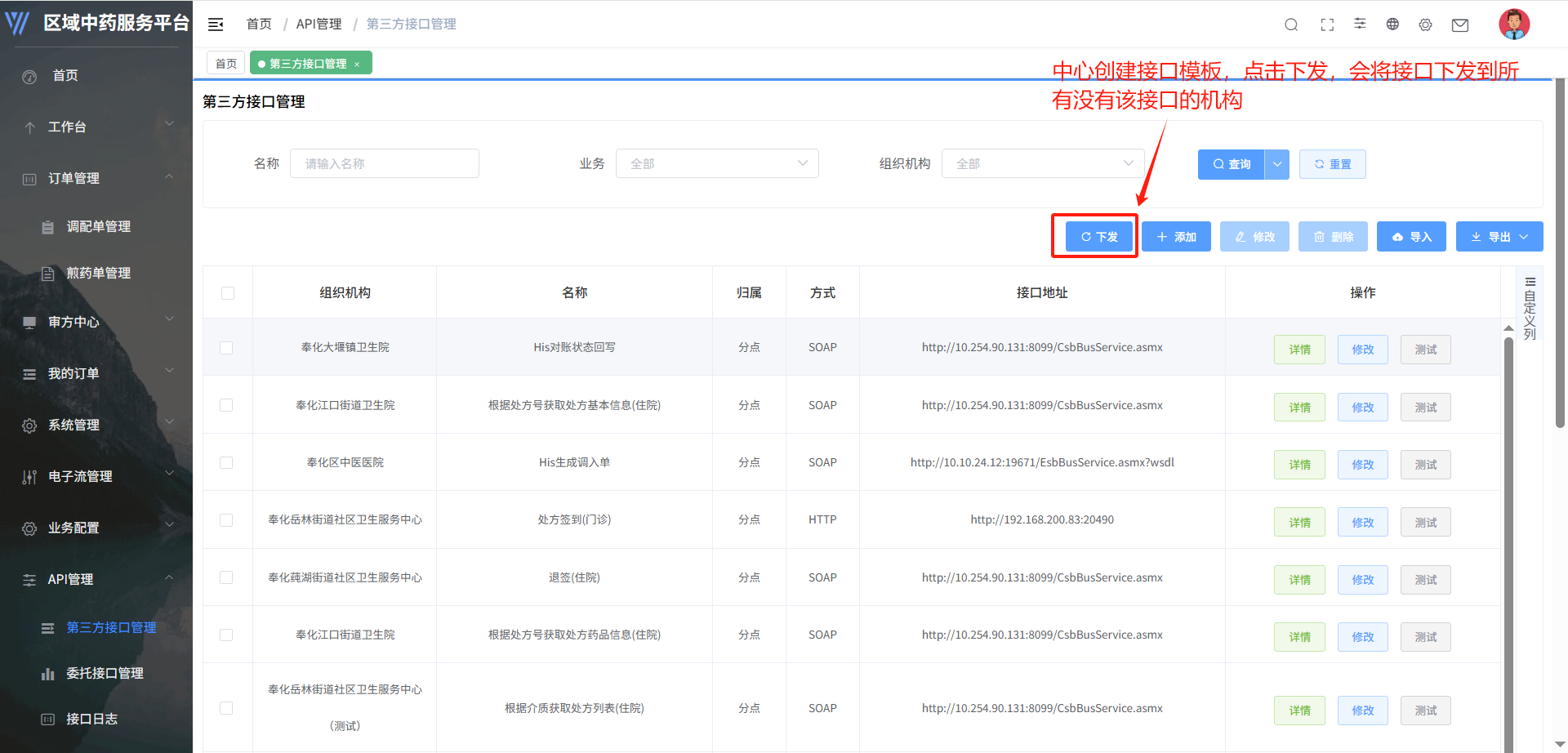Click the 煎药单管理 document icon

tap(48, 274)
